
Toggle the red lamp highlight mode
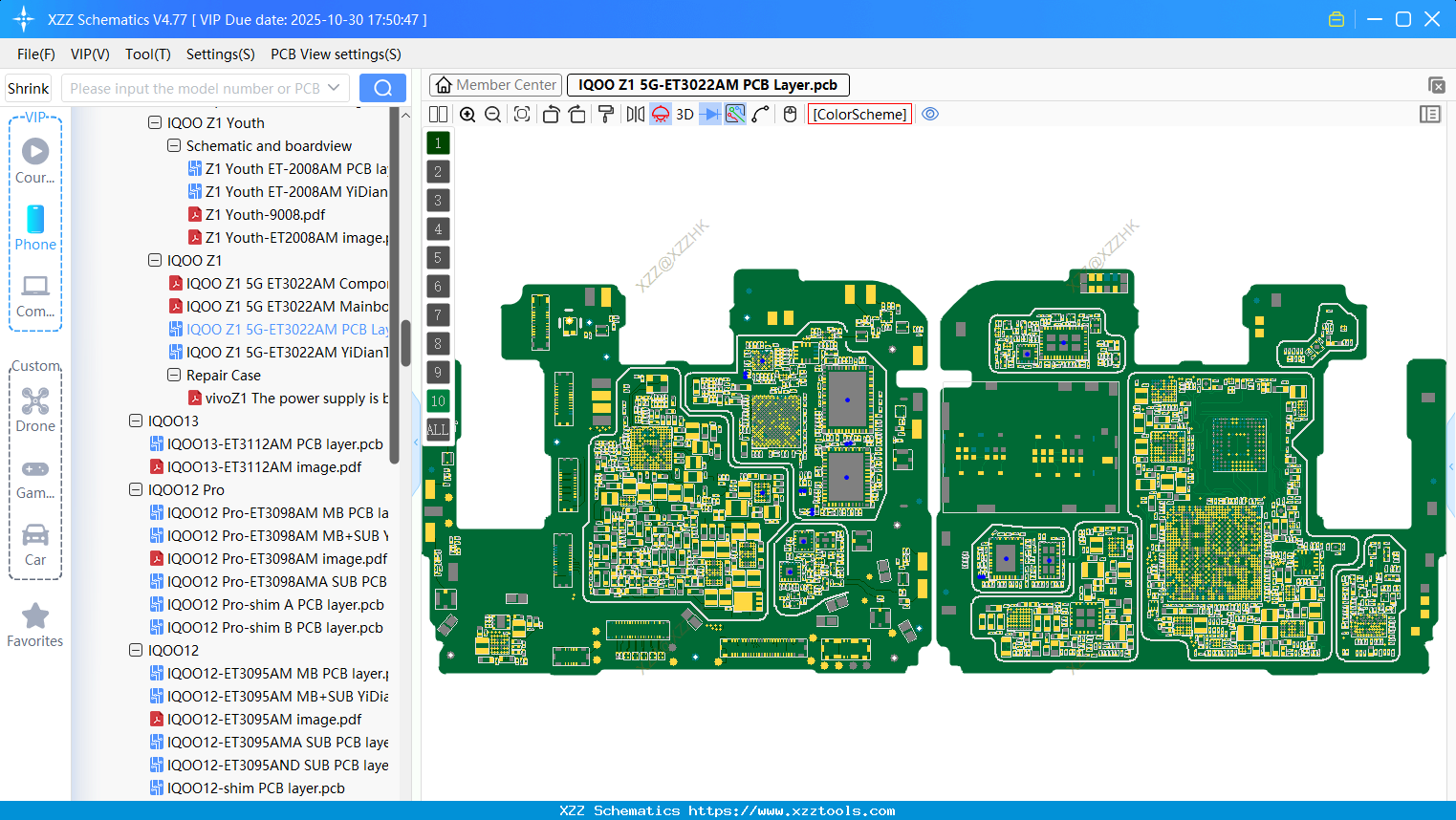tap(660, 114)
